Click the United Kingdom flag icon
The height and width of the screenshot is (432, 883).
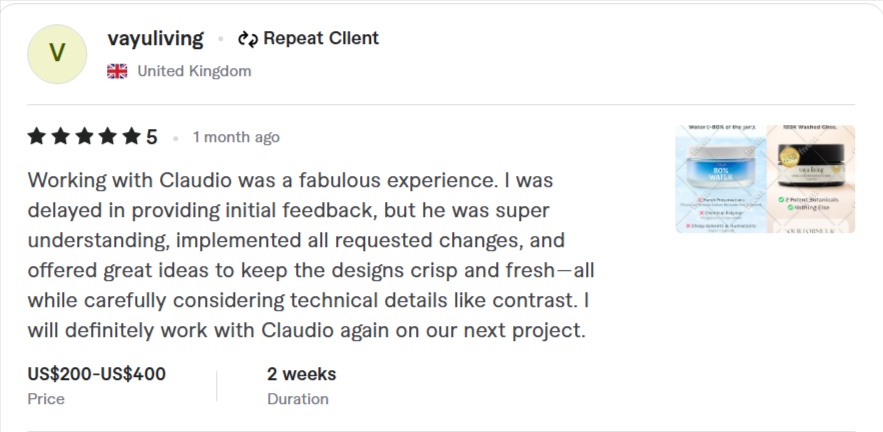tap(117, 71)
